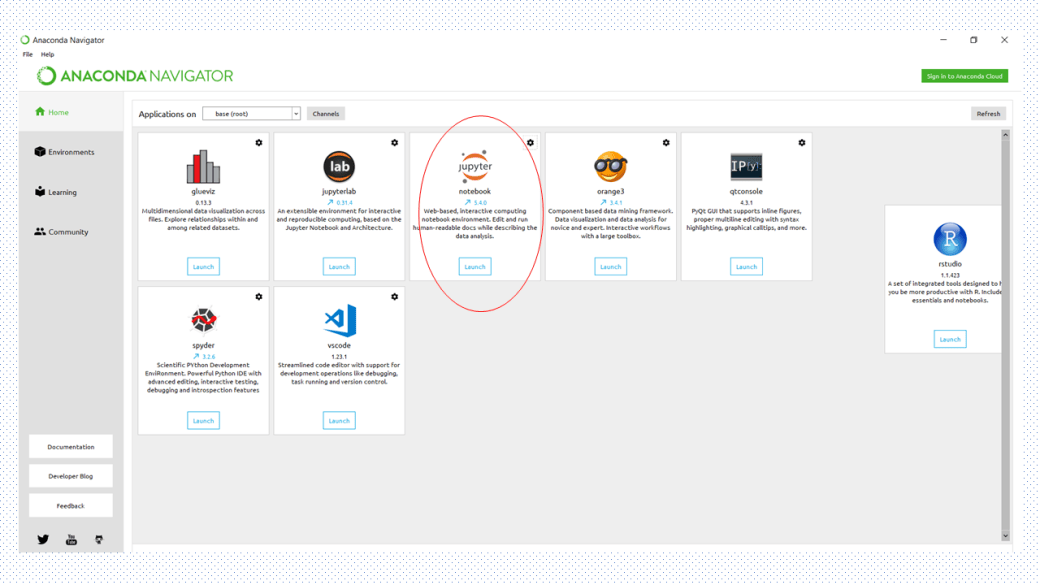The height and width of the screenshot is (585, 1040).
Task: Launch vscode
Action: (339, 421)
